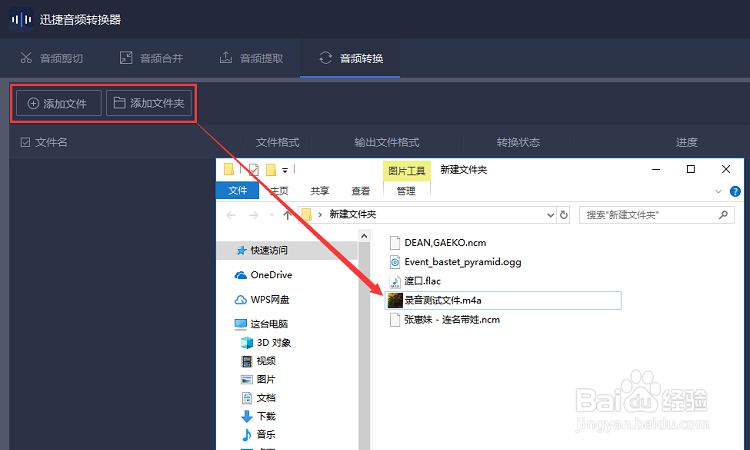This screenshot has height=450, width=750.
Task: Click the new folder icon in title bar
Action: click(x=271, y=169)
